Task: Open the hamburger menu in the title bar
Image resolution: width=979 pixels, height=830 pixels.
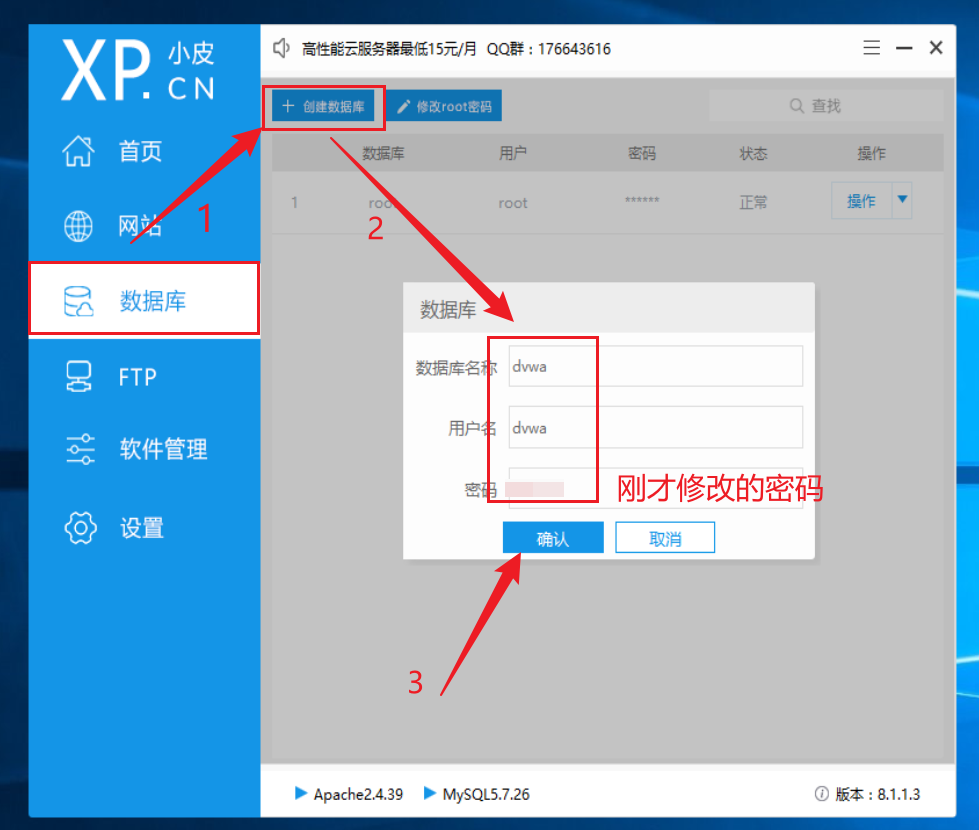Action: [872, 47]
